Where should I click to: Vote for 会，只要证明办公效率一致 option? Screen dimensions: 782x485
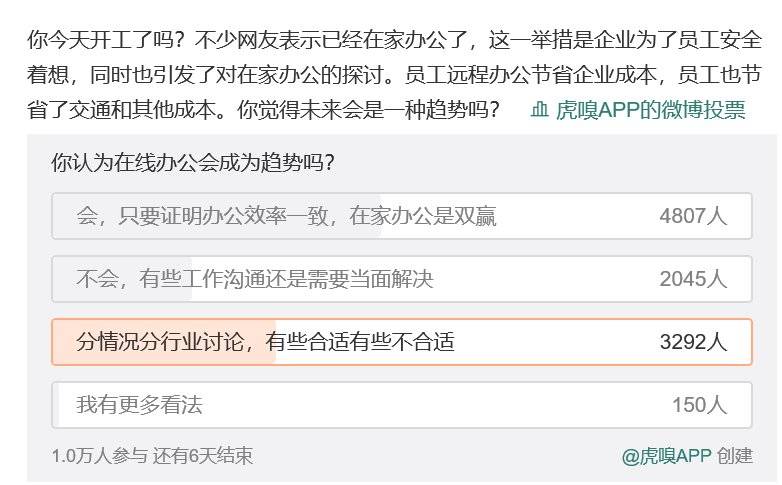point(286,216)
